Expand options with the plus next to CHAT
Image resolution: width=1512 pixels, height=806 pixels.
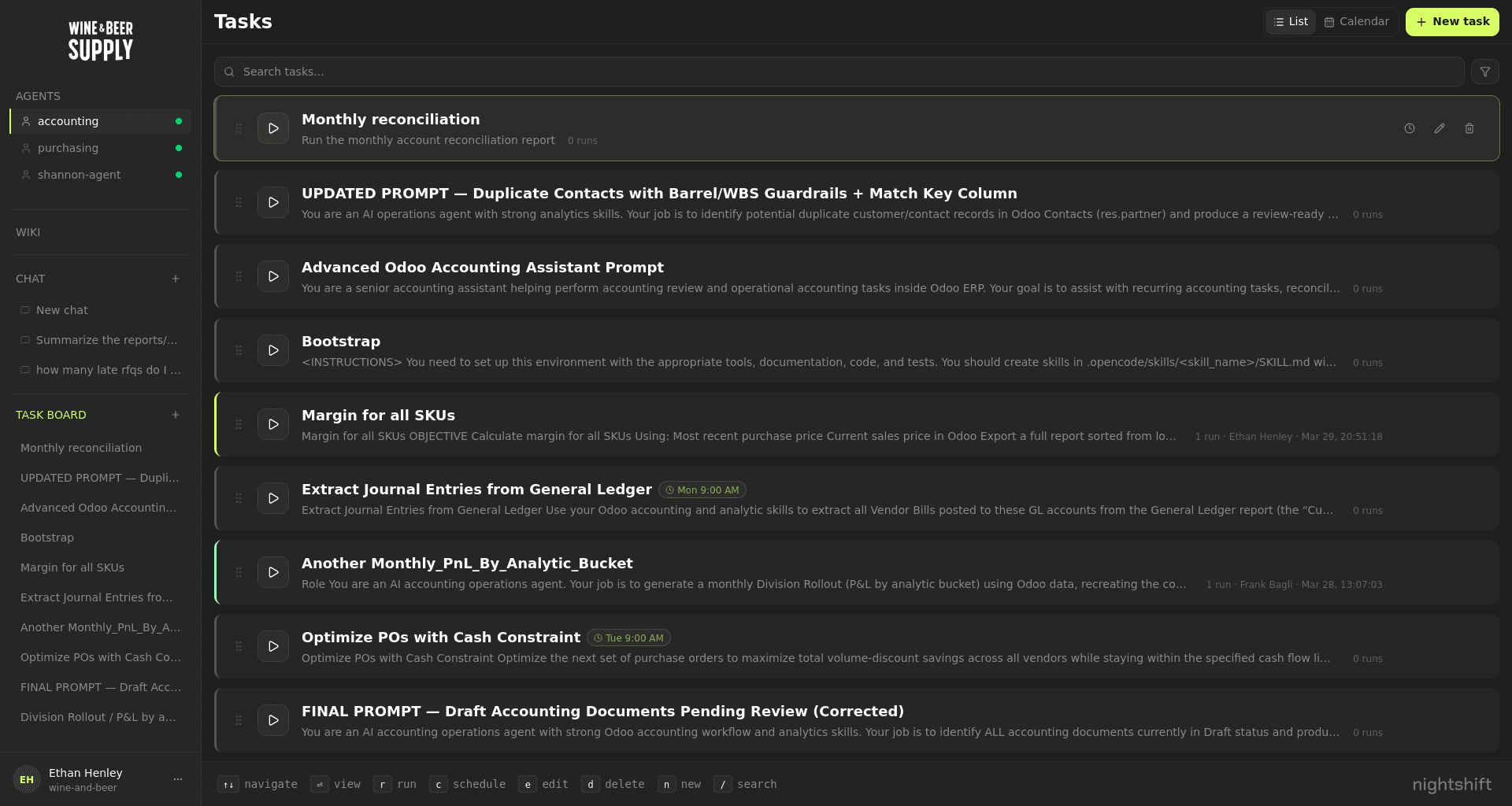175,279
